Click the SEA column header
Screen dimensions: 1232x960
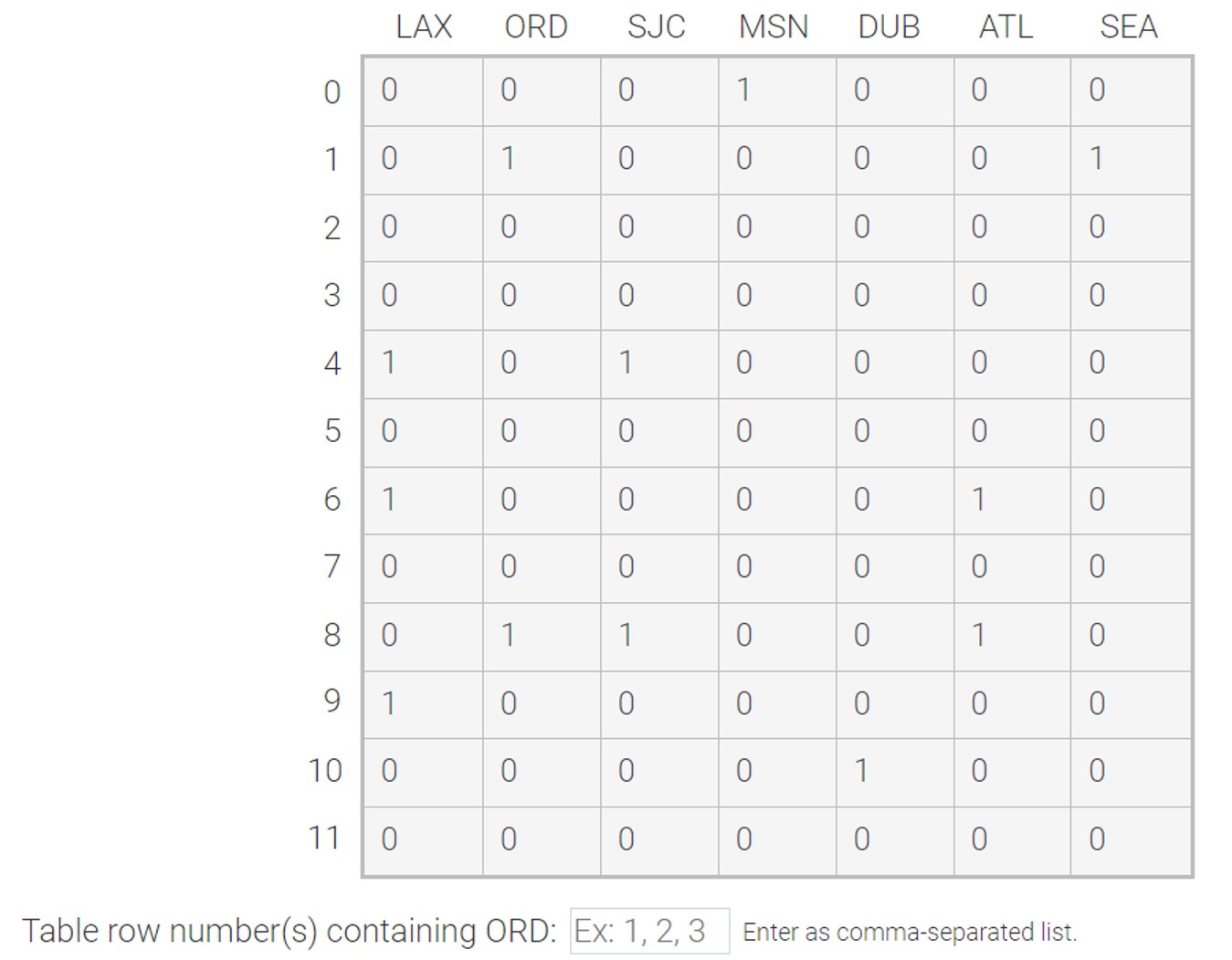(1129, 26)
